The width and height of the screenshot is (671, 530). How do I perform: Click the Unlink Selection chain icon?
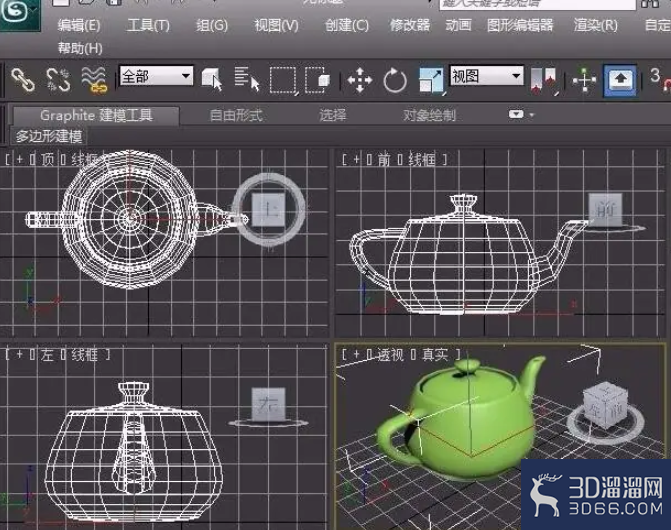[x=58, y=80]
